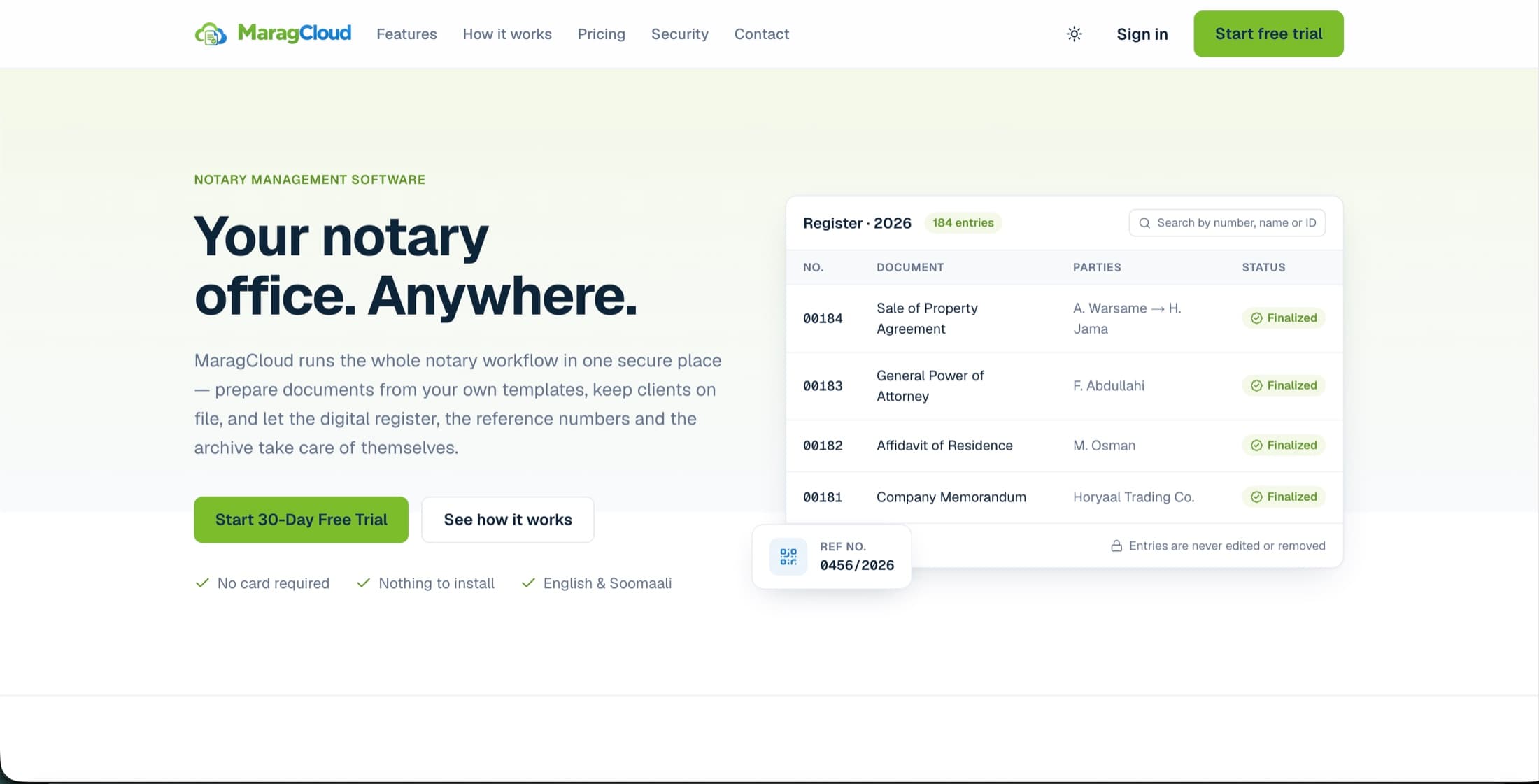The height and width of the screenshot is (784, 1539).
Task: Click the Finalized check icon in row 00184
Action: [1256, 318]
